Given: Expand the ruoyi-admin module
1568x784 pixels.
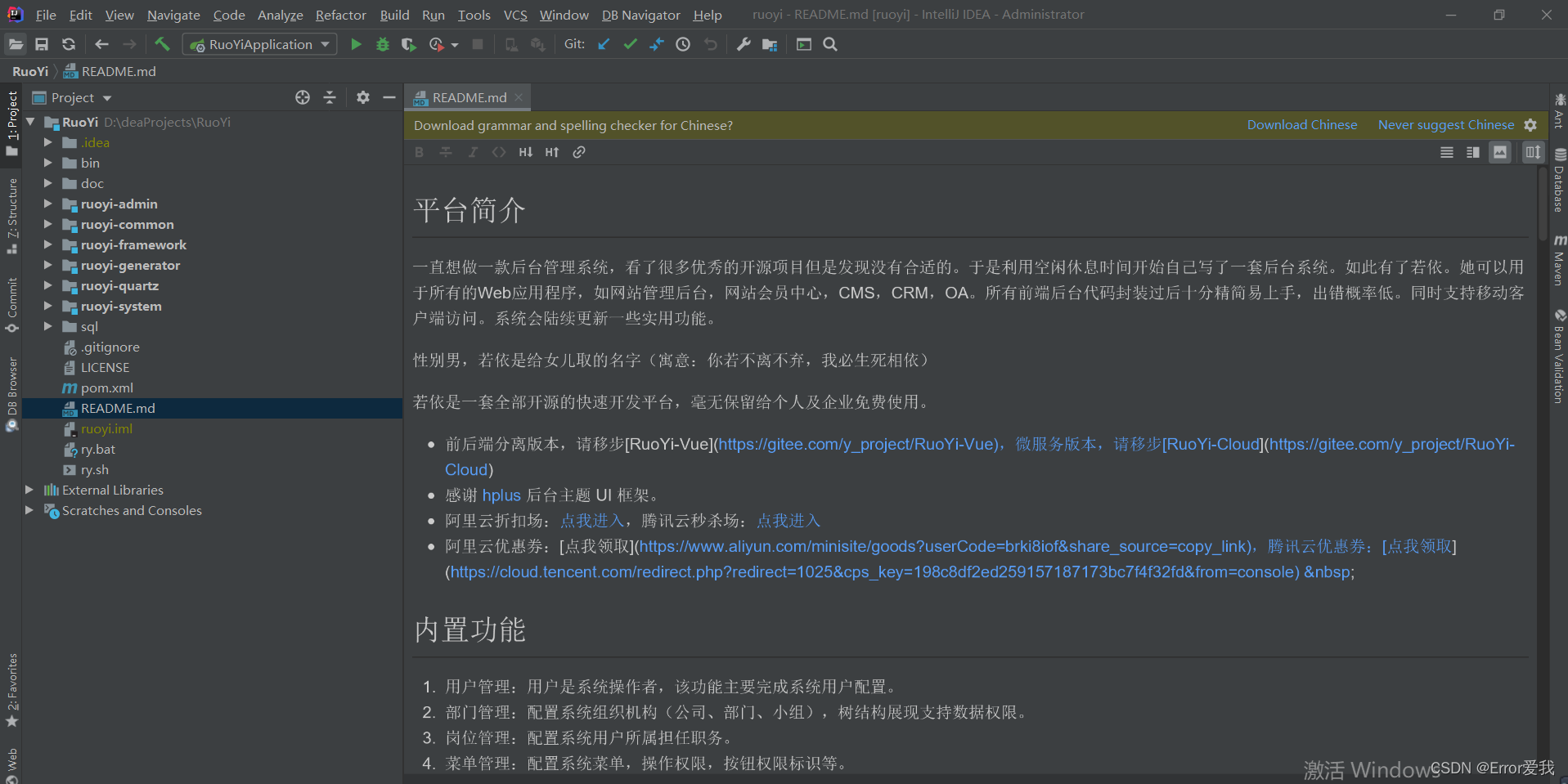Looking at the screenshot, I should (47, 204).
